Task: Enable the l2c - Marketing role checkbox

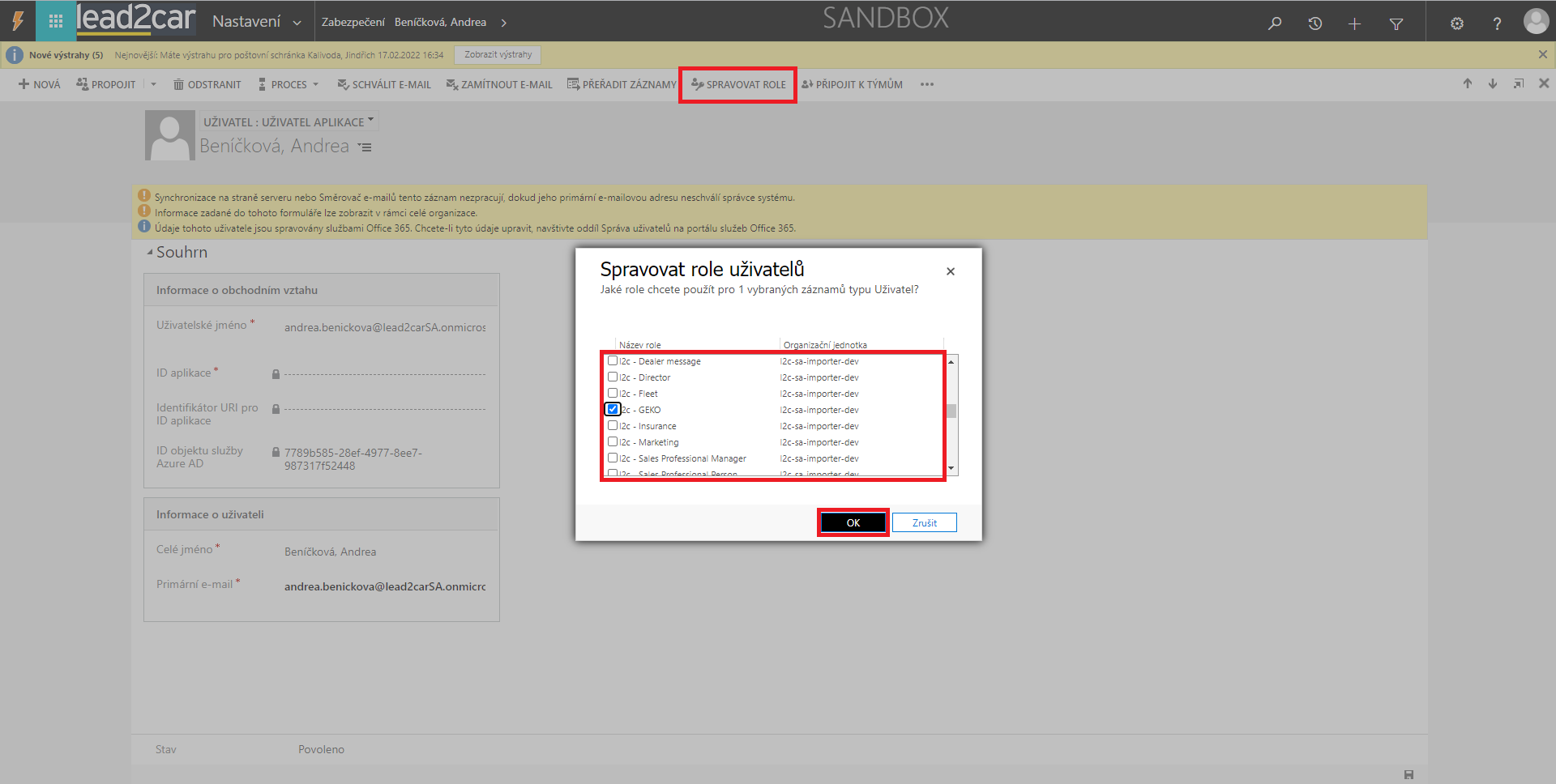Action: click(x=613, y=442)
